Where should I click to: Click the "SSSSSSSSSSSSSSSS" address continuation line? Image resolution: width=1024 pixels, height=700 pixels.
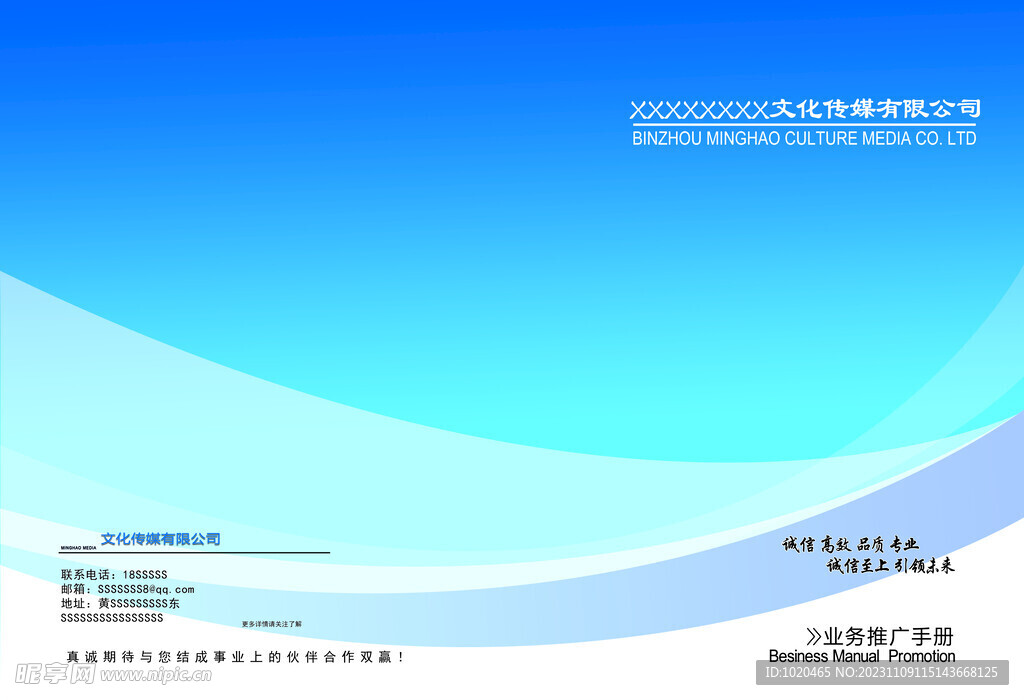pos(112,618)
